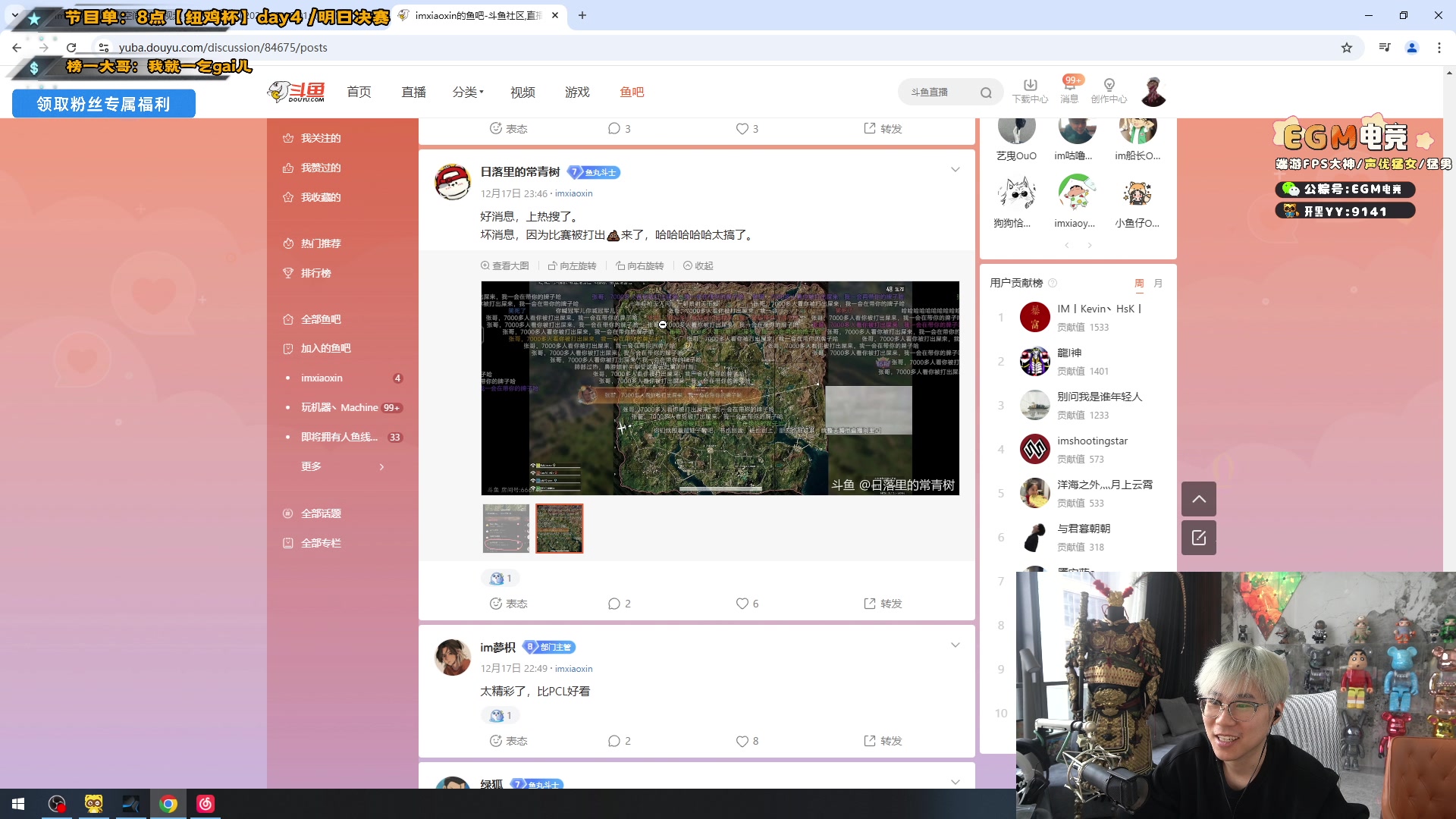Select the second image thumbnail under the post
This screenshot has width=1456, height=819.
point(559,529)
